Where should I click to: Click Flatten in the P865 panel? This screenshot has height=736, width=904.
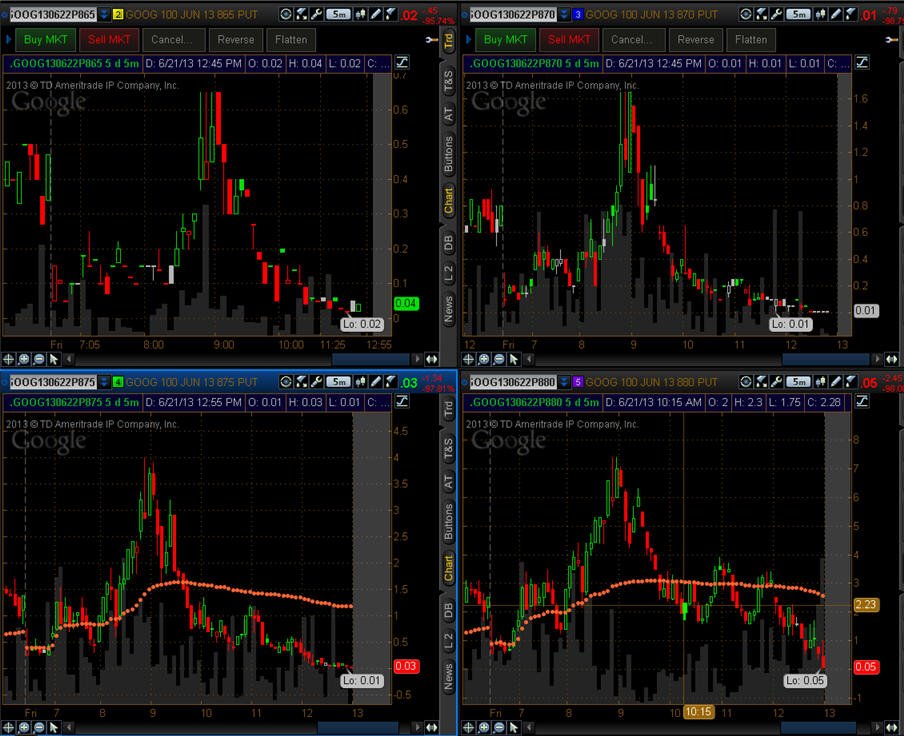pyautogui.click(x=291, y=40)
